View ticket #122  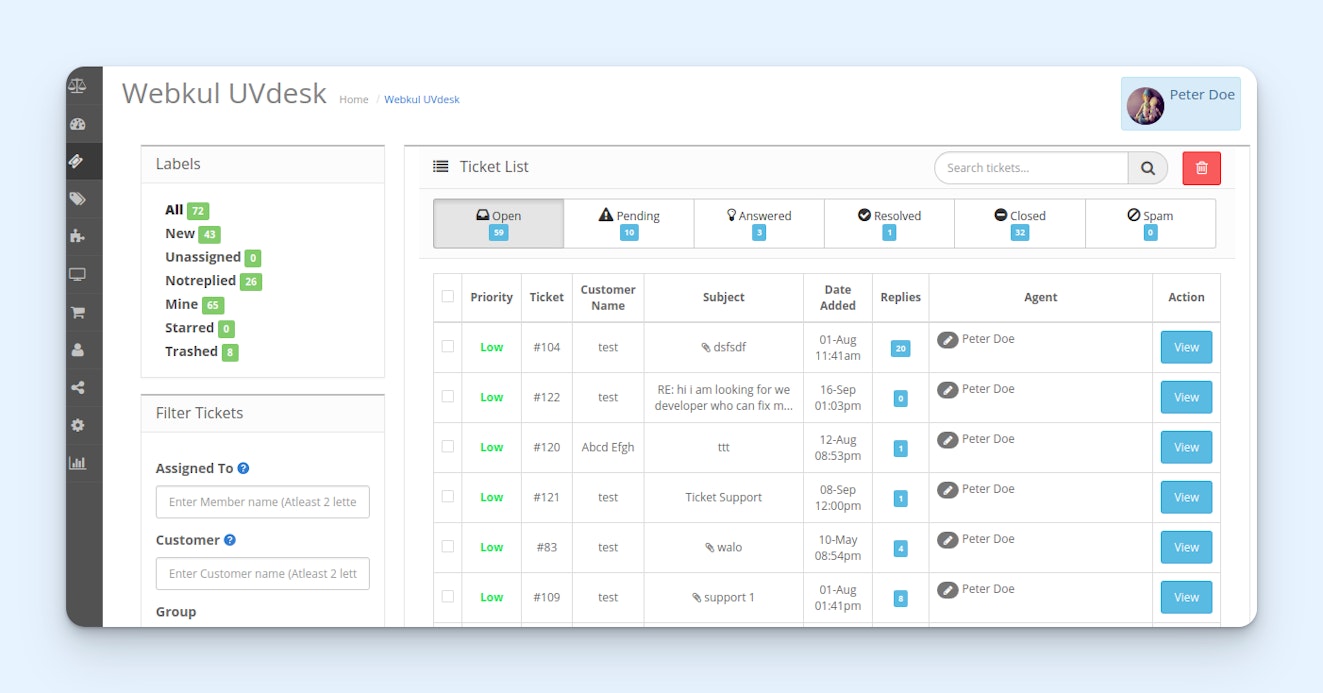tap(1186, 397)
